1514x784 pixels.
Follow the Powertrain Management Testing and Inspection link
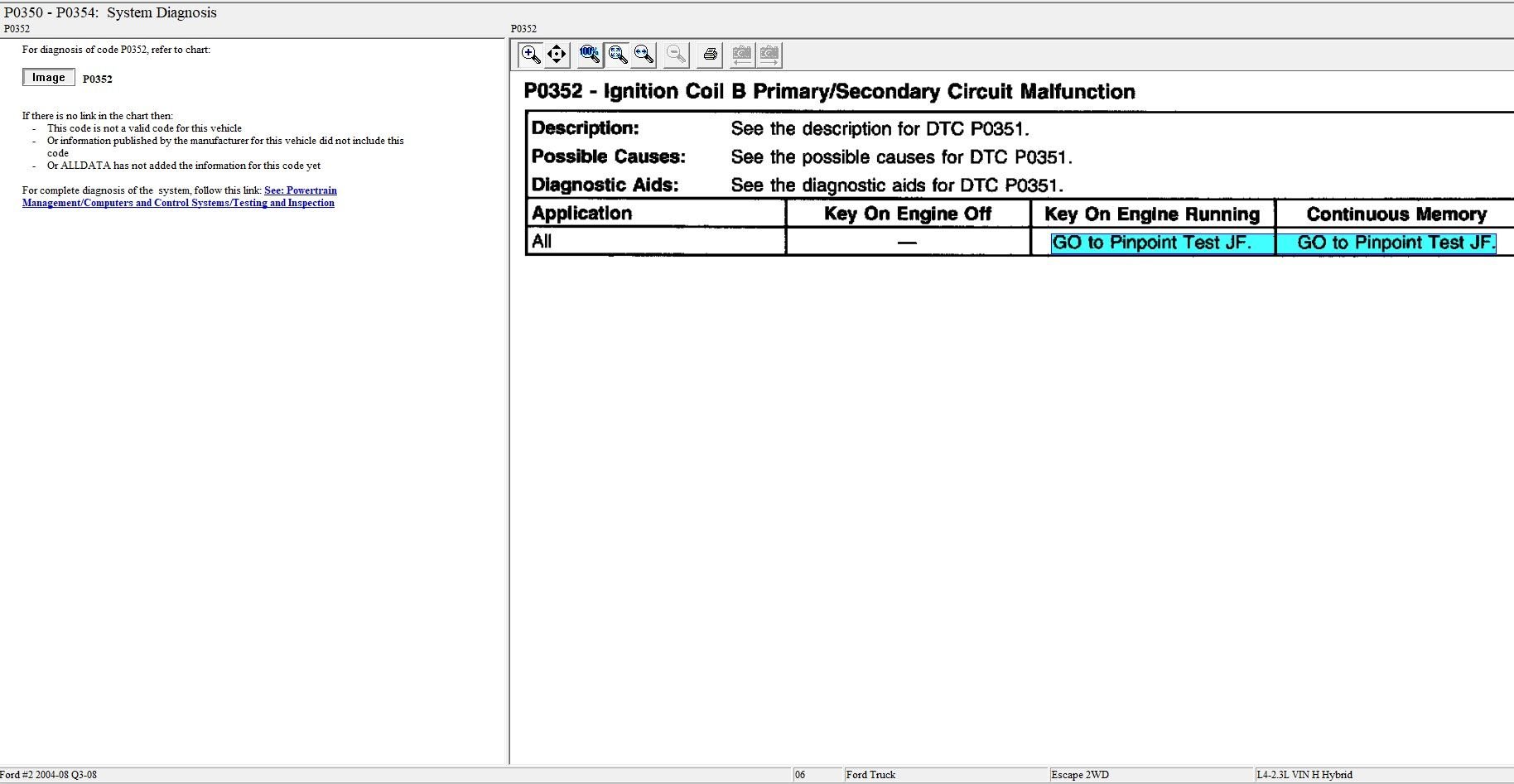click(x=179, y=196)
